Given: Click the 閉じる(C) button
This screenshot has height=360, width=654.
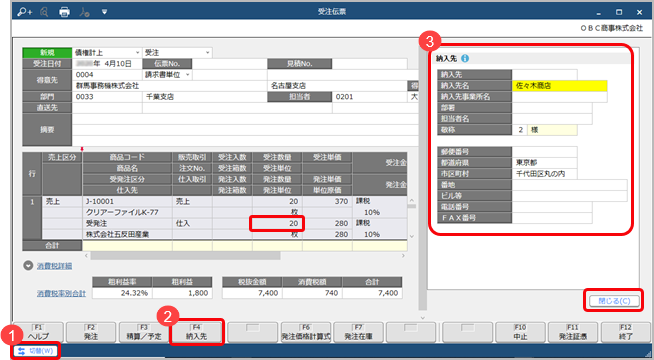Looking at the screenshot, I should tap(614, 301).
